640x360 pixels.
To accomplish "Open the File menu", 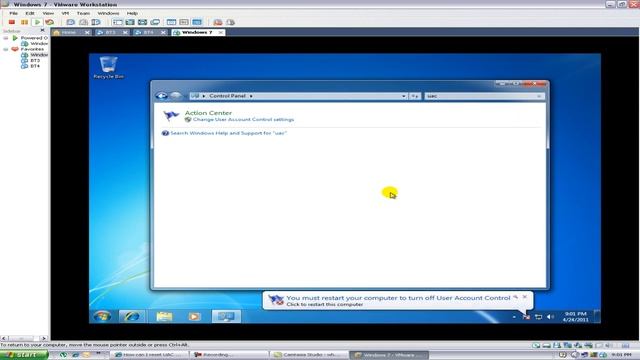I will [13, 13].
